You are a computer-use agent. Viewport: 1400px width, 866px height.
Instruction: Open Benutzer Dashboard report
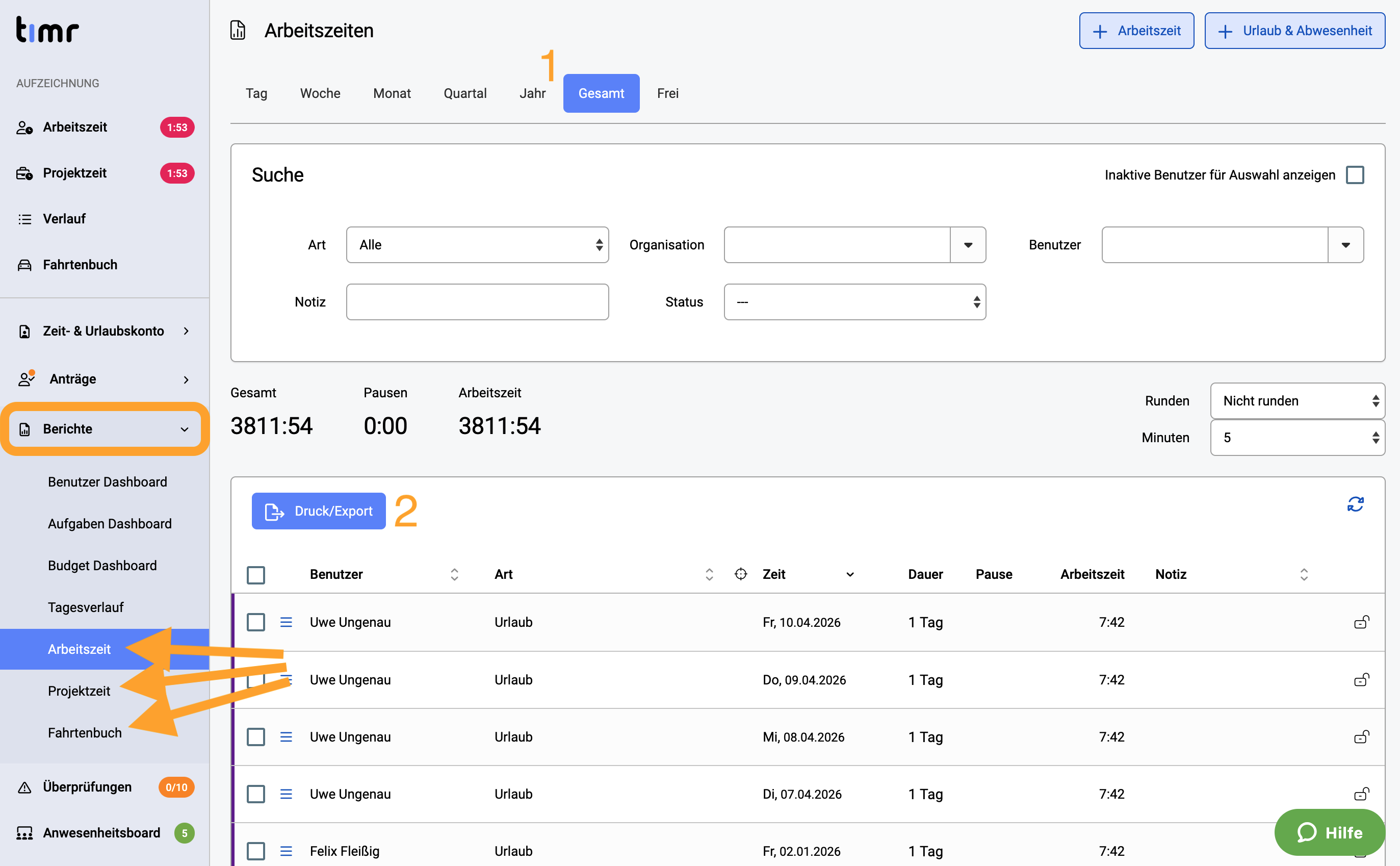108,481
